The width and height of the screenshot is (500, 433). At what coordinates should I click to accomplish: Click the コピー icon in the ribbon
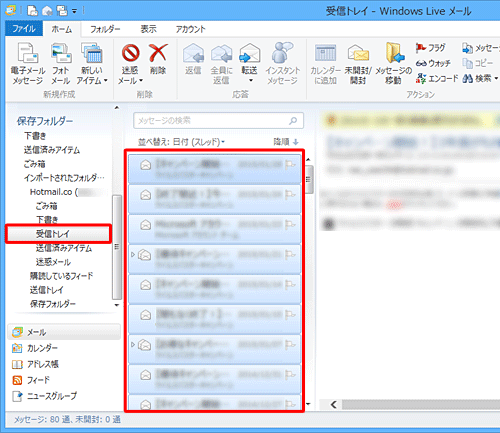467,63
